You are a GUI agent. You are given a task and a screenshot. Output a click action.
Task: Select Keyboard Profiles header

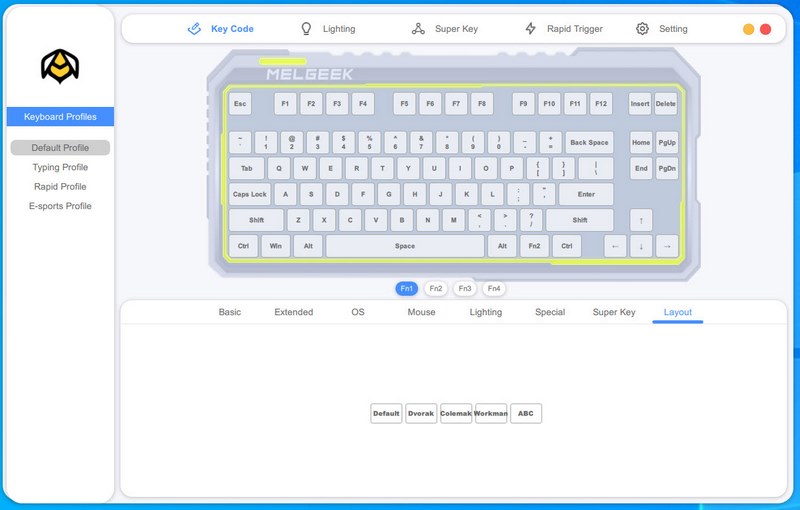click(60, 117)
